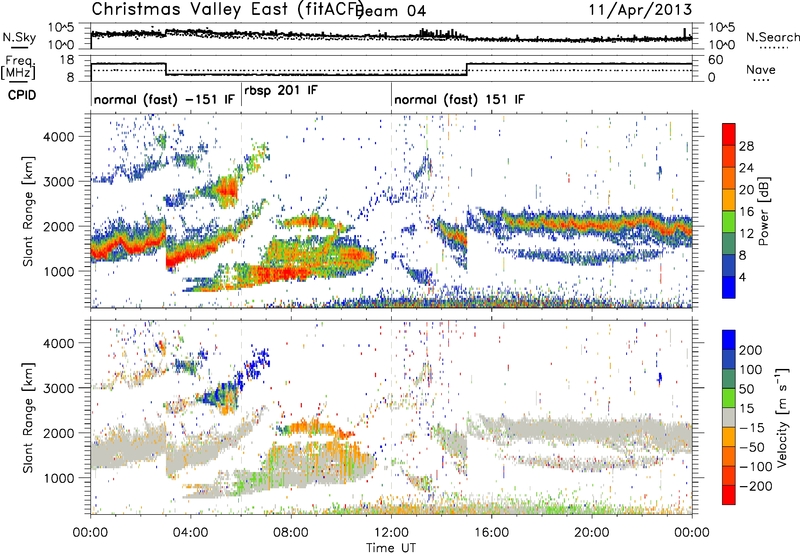Viewport: 800px width, 554px height.
Task: Click the title "Christmas Valley East (fitACF)"
Action: [x=228, y=9]
